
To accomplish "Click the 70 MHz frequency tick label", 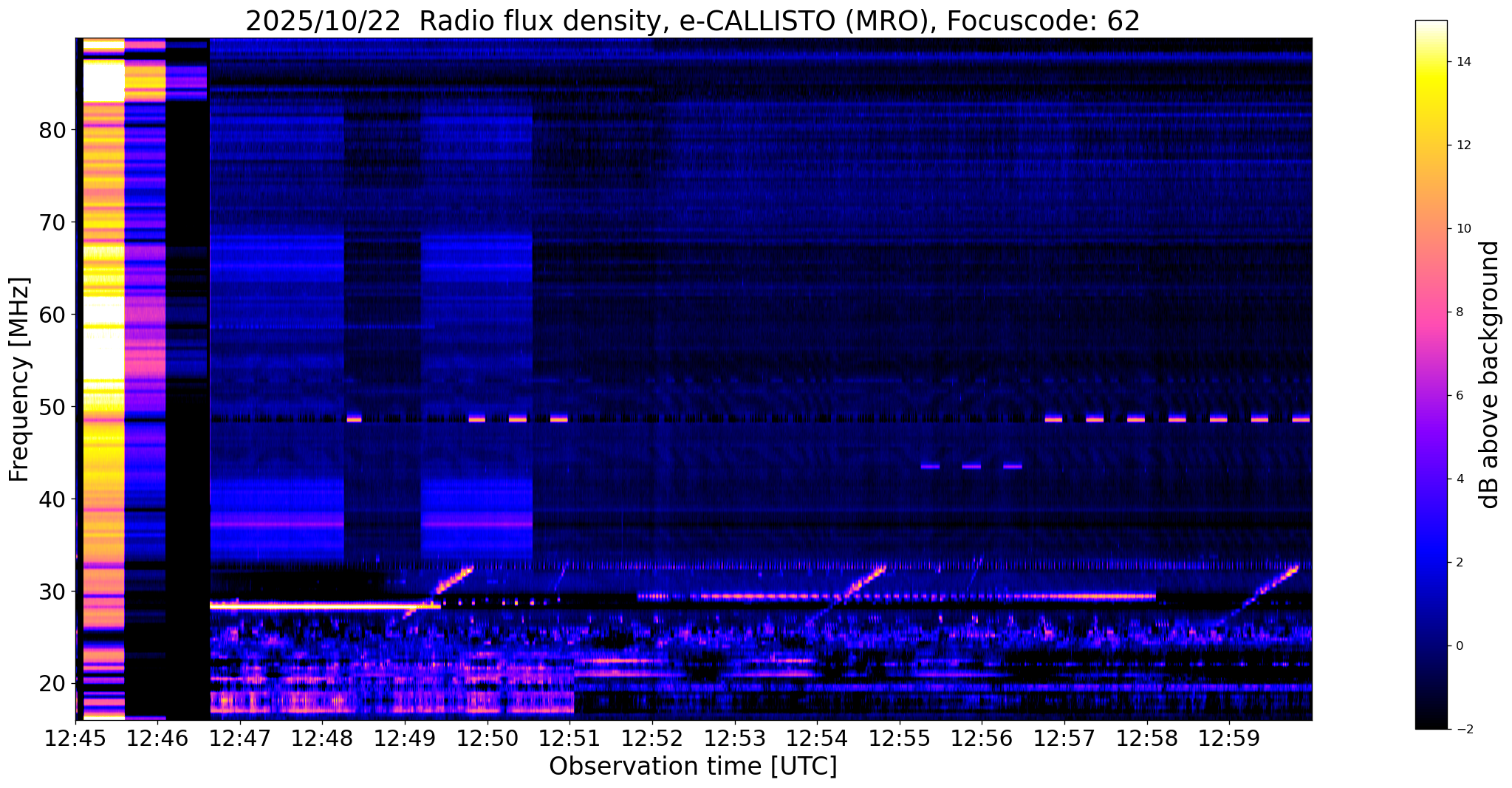I will pyautogui.click(x=52, y=222).
